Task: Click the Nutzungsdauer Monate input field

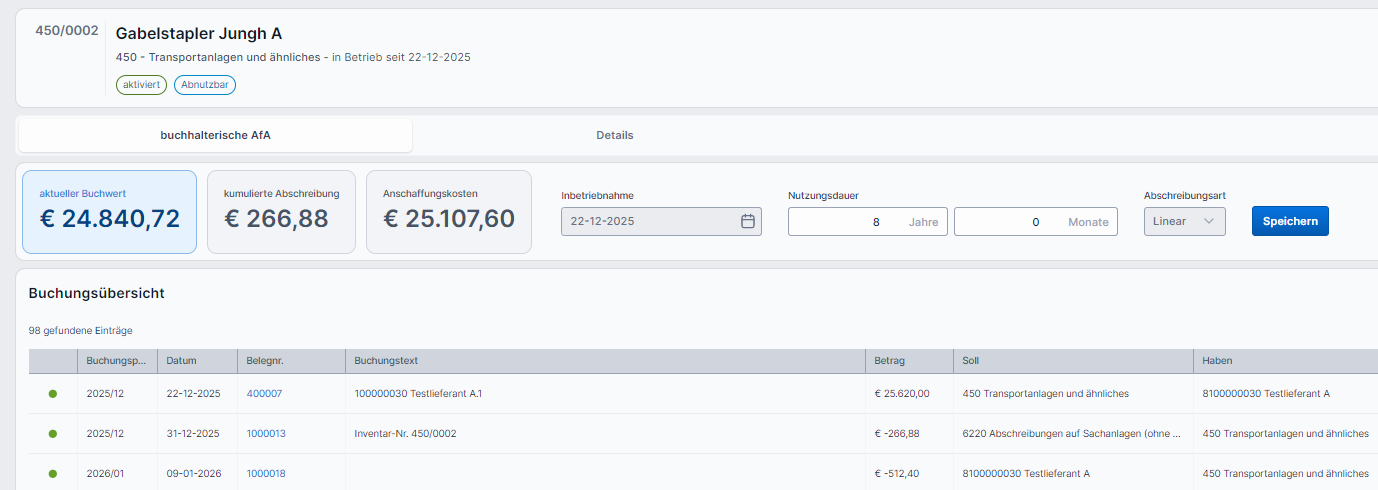Action: tap(1010, 222)
